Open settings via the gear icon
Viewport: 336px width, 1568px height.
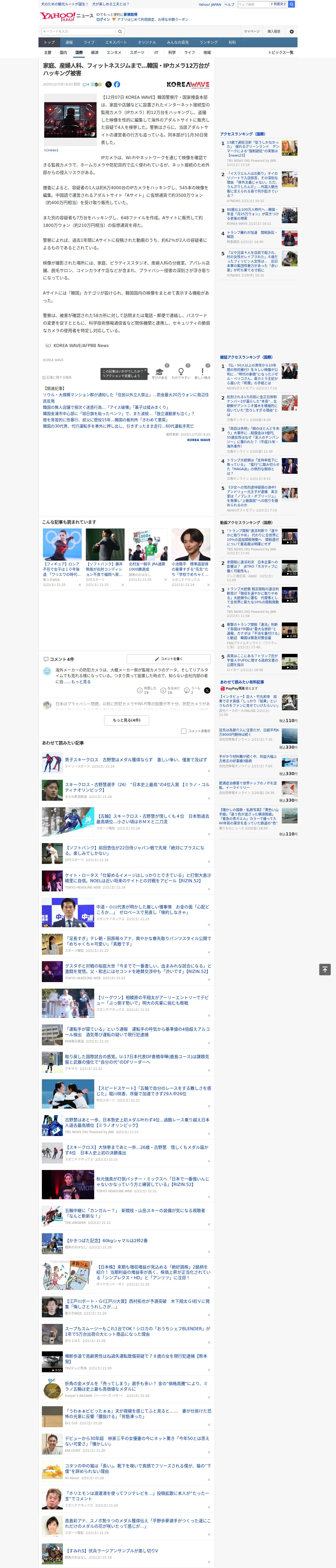pyautogui.click(x=292, y=31)
